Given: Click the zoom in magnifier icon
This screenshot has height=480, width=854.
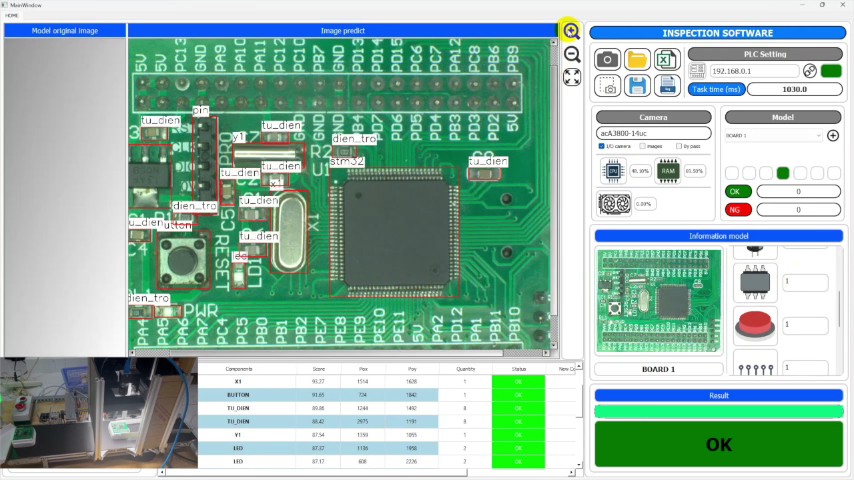Looking at the screenshot, I should (x=571, y=31).
